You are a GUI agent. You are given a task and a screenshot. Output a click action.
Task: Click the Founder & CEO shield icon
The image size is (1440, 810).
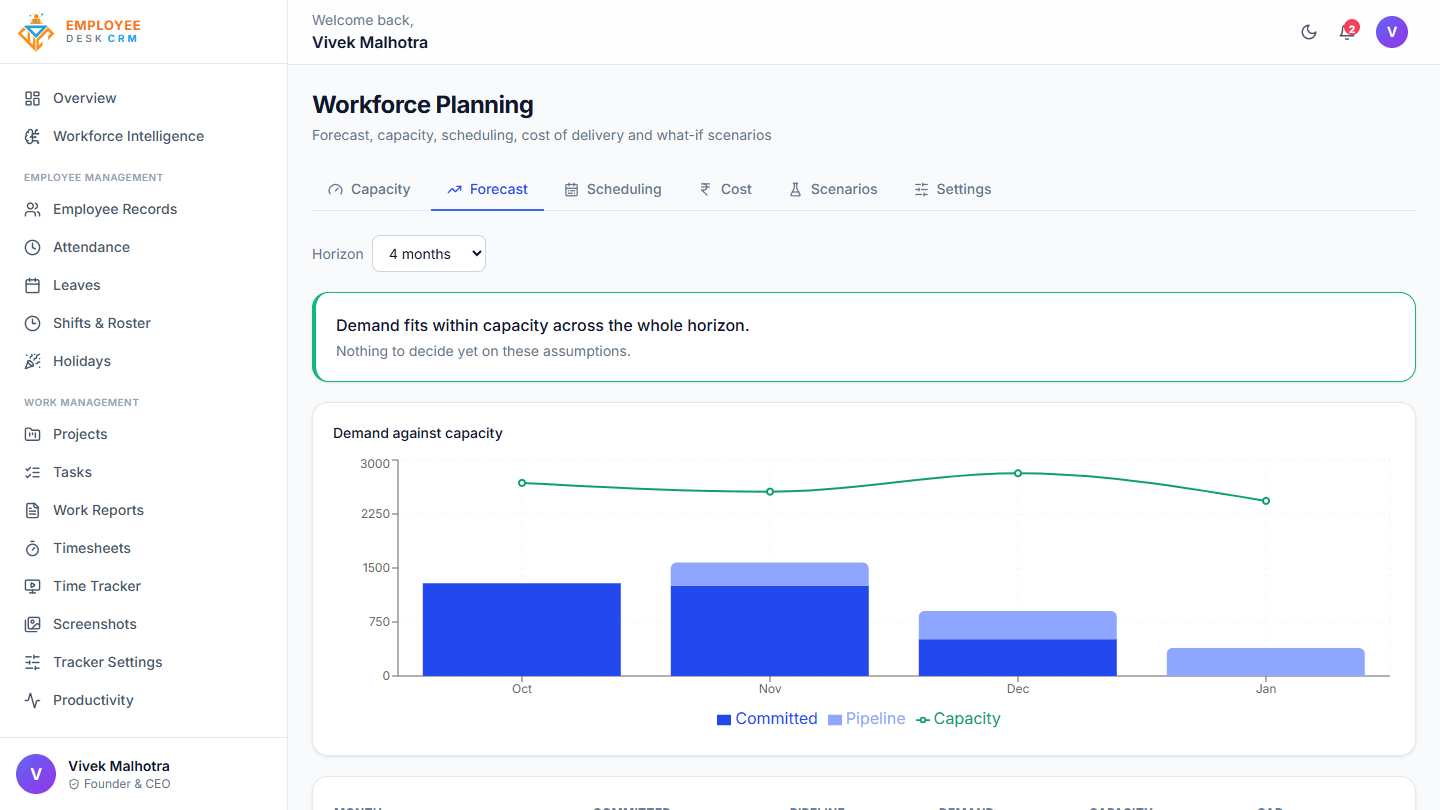[74, 784]
